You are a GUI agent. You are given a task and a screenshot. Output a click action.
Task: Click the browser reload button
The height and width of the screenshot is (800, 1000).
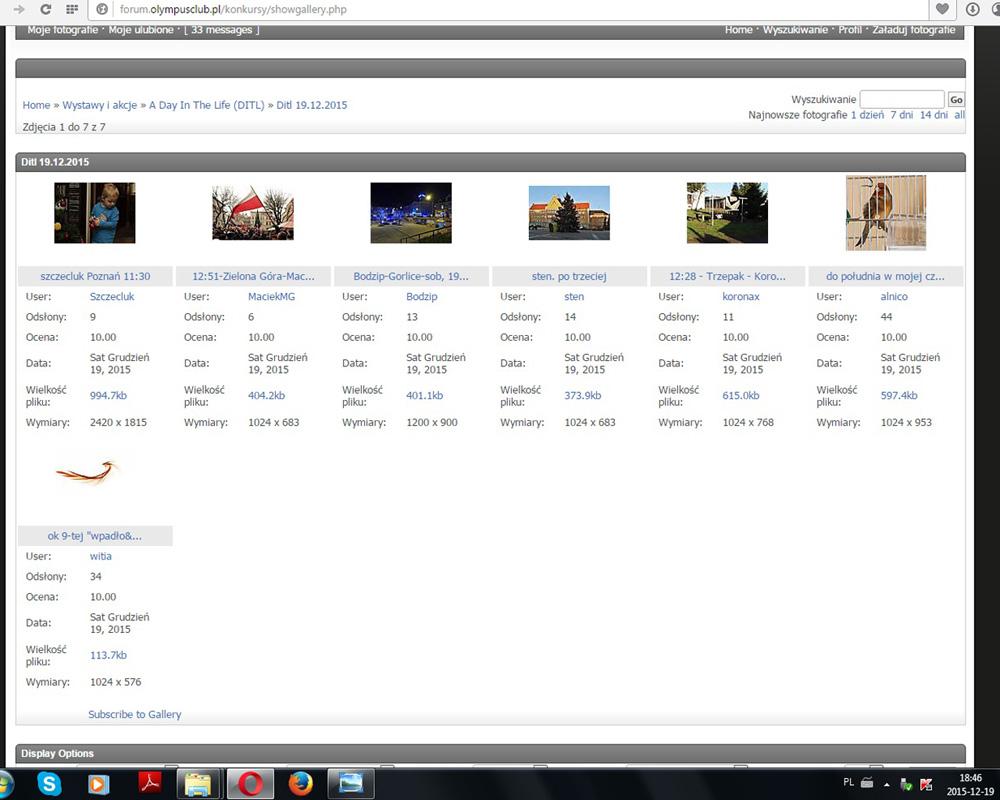click(x=46, y=9)
